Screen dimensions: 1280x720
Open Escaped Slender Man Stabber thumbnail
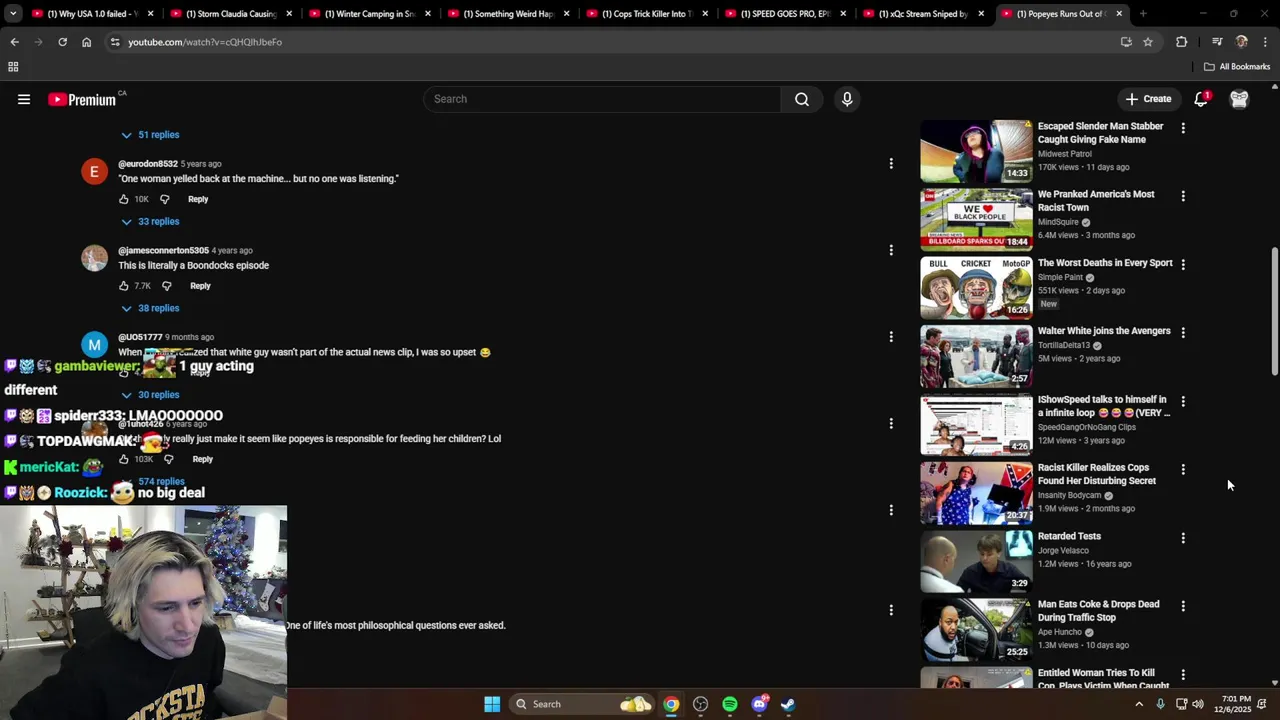976,151
